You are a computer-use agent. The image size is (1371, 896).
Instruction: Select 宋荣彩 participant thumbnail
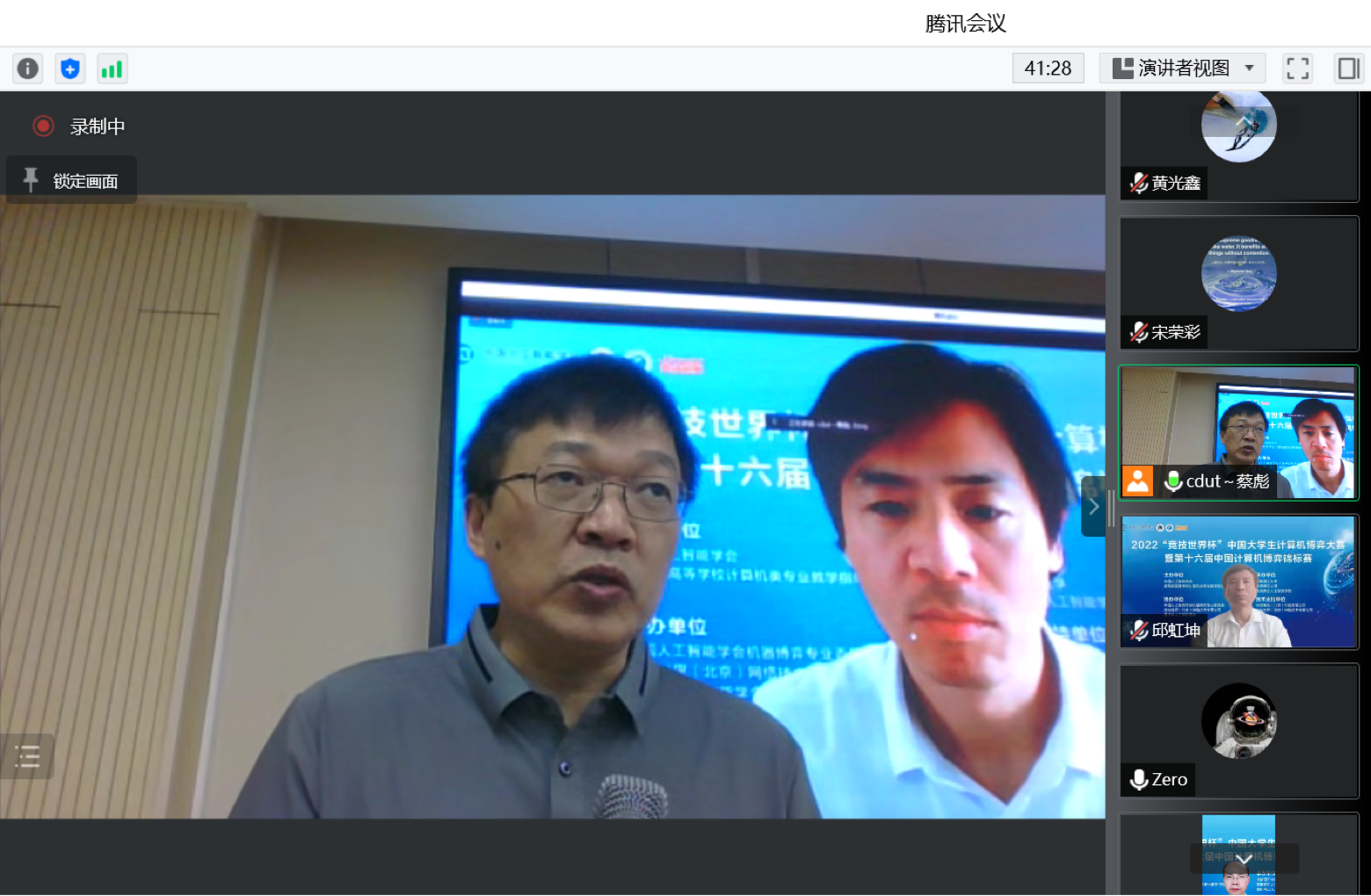pos(1239,284)
